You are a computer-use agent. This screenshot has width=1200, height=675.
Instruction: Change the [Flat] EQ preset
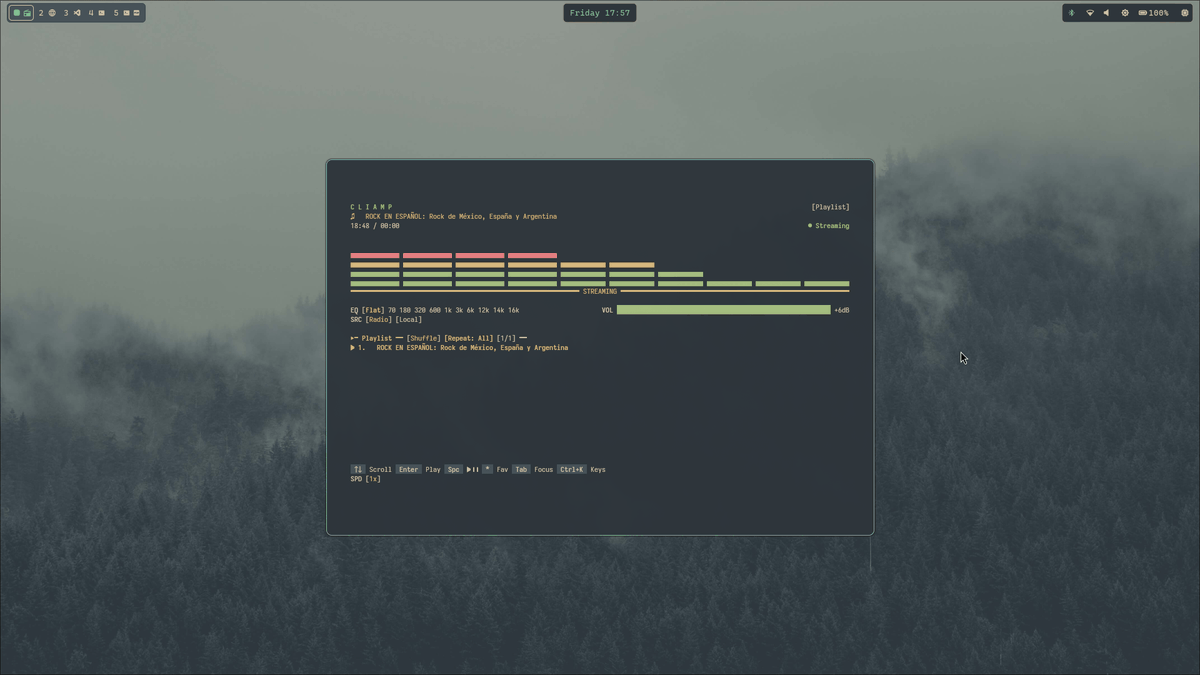point(373,310)
